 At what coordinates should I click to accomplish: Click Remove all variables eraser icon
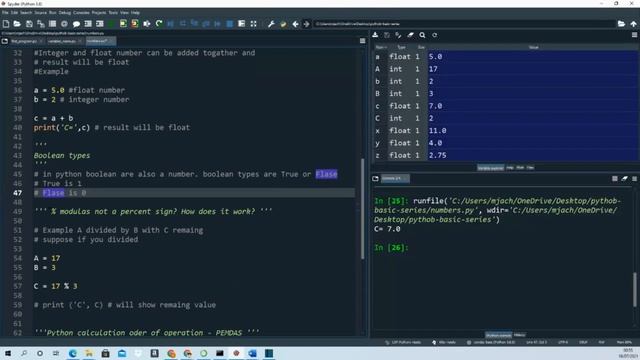click(x=410, y=35)
